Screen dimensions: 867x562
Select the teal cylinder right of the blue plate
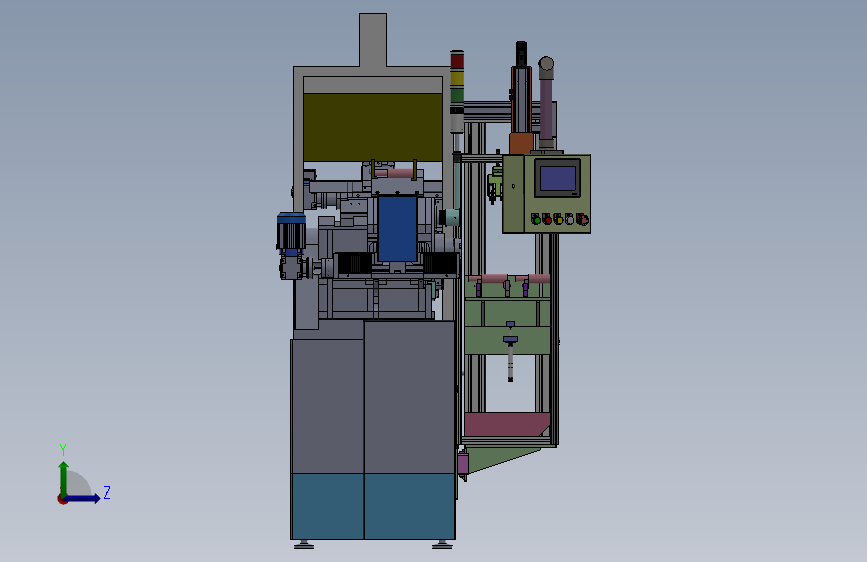click(450, 217)
